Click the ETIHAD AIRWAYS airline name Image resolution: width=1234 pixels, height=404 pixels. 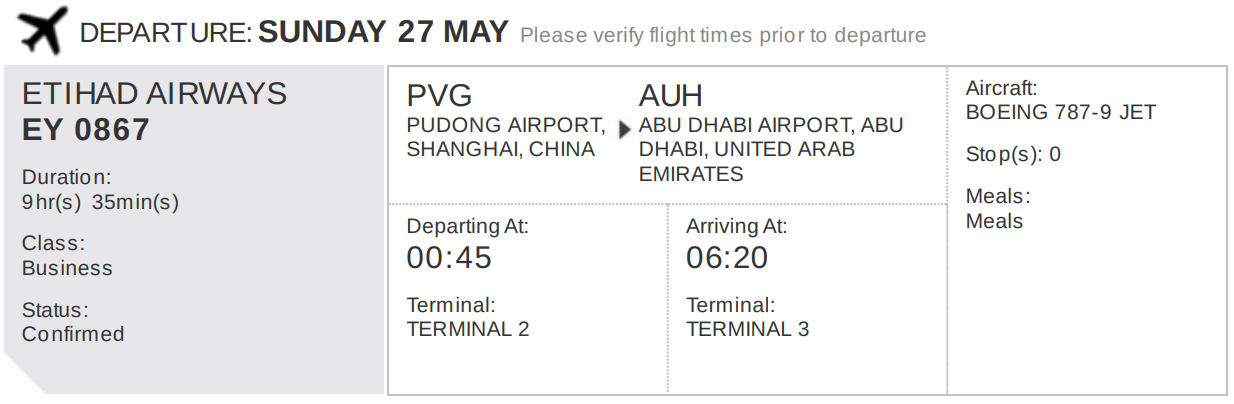click(x=154, y=94)
